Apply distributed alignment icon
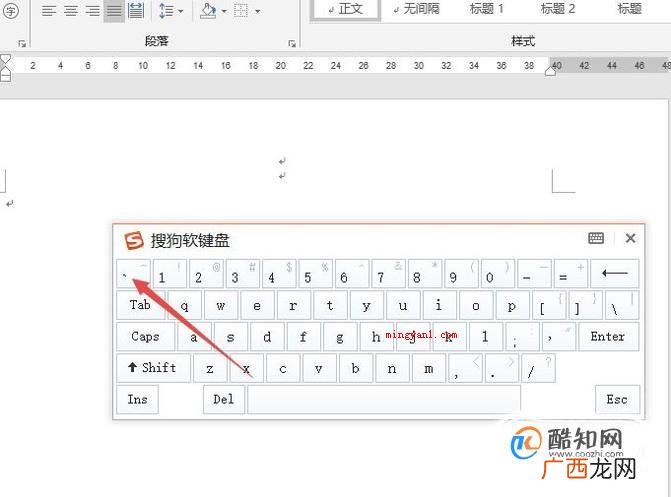This screenshot has width=671, height=497. (136, 11)
